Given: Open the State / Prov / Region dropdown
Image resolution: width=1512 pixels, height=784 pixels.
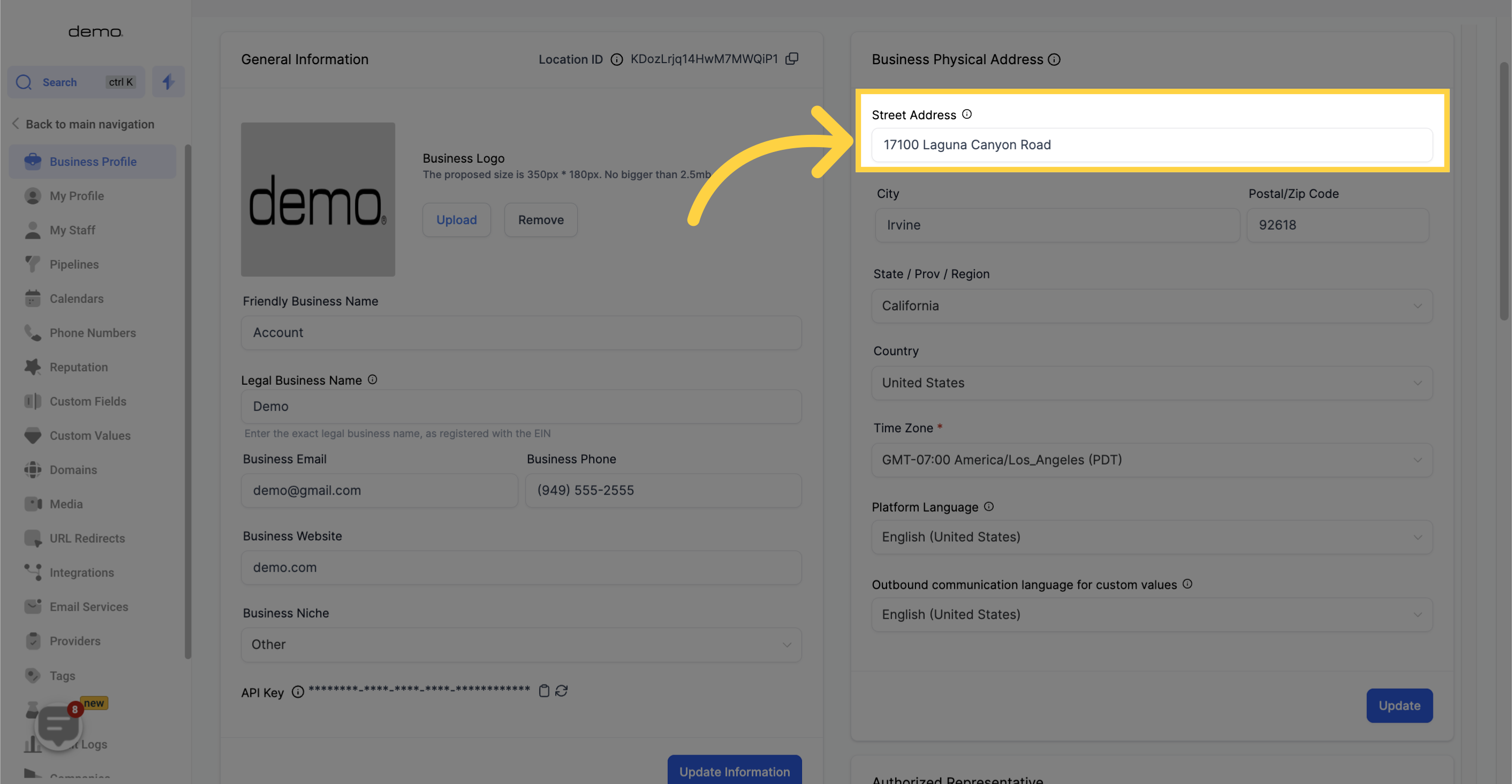Looking at the screenshot, I should [1152, 306].
